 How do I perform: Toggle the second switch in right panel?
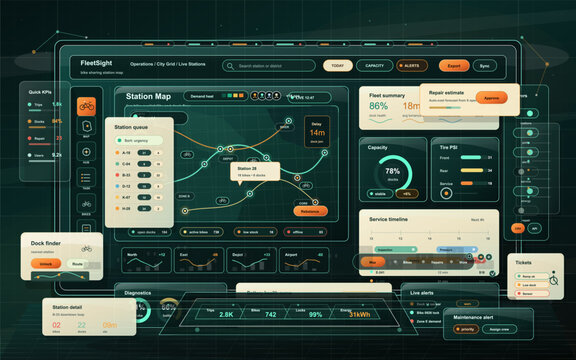(x=526, y=133)
